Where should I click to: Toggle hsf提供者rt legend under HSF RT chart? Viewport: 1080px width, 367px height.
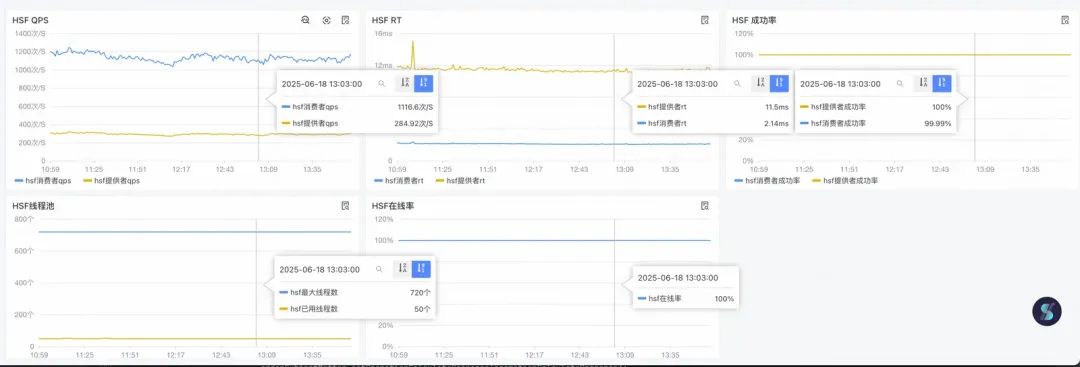[x=461, y=180]
